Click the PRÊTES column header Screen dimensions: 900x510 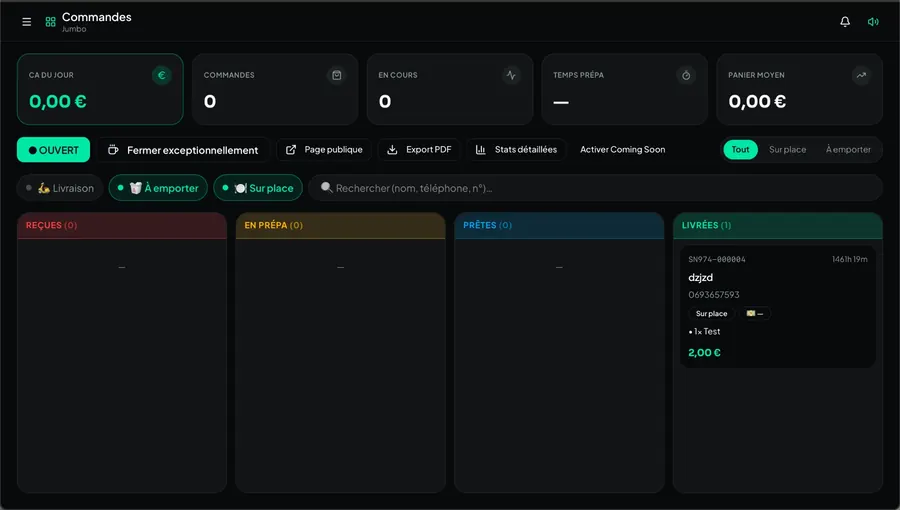coord(559,225)
